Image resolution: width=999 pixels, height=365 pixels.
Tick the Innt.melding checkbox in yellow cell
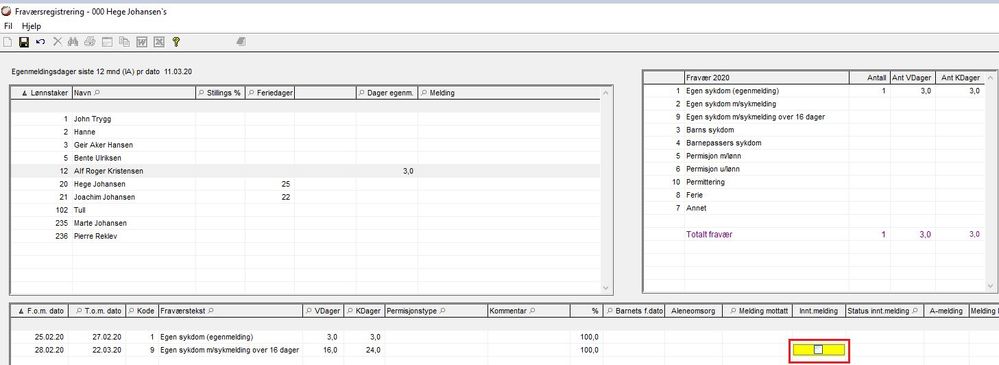[819, 349]
